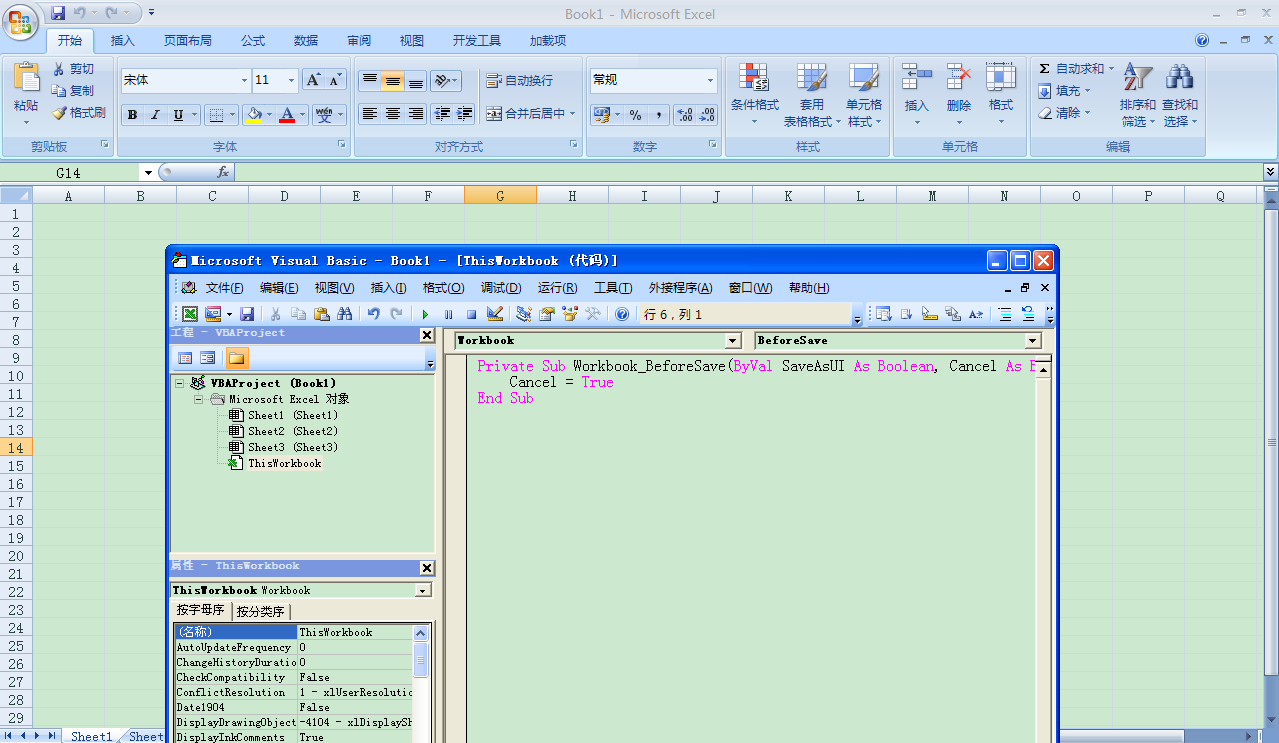Collapse the VBAProject (Book1) tree node
1279x743 pixels.
[179, 383]
